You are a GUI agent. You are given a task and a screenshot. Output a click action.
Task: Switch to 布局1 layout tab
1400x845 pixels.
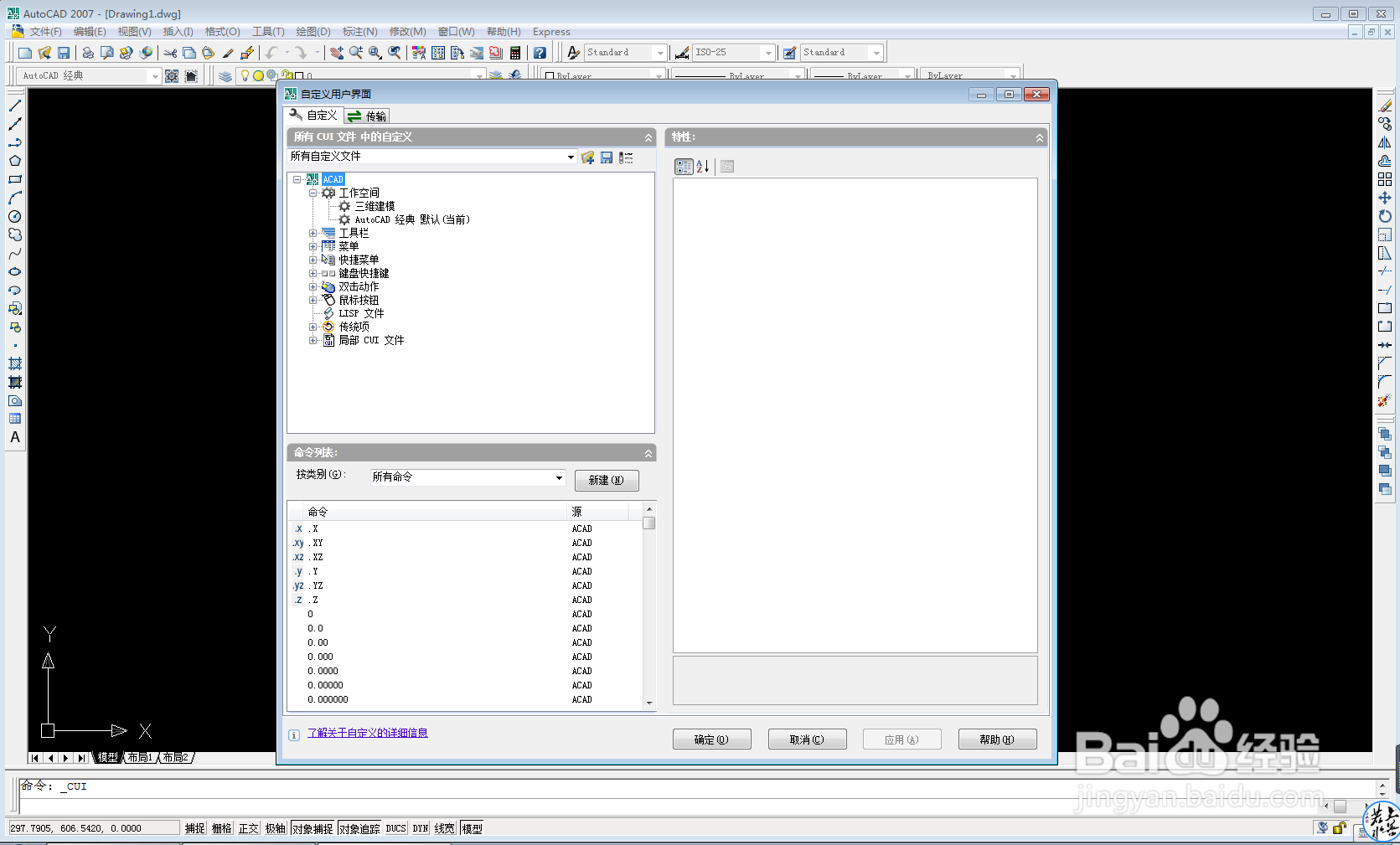click(x=140, y=757)
